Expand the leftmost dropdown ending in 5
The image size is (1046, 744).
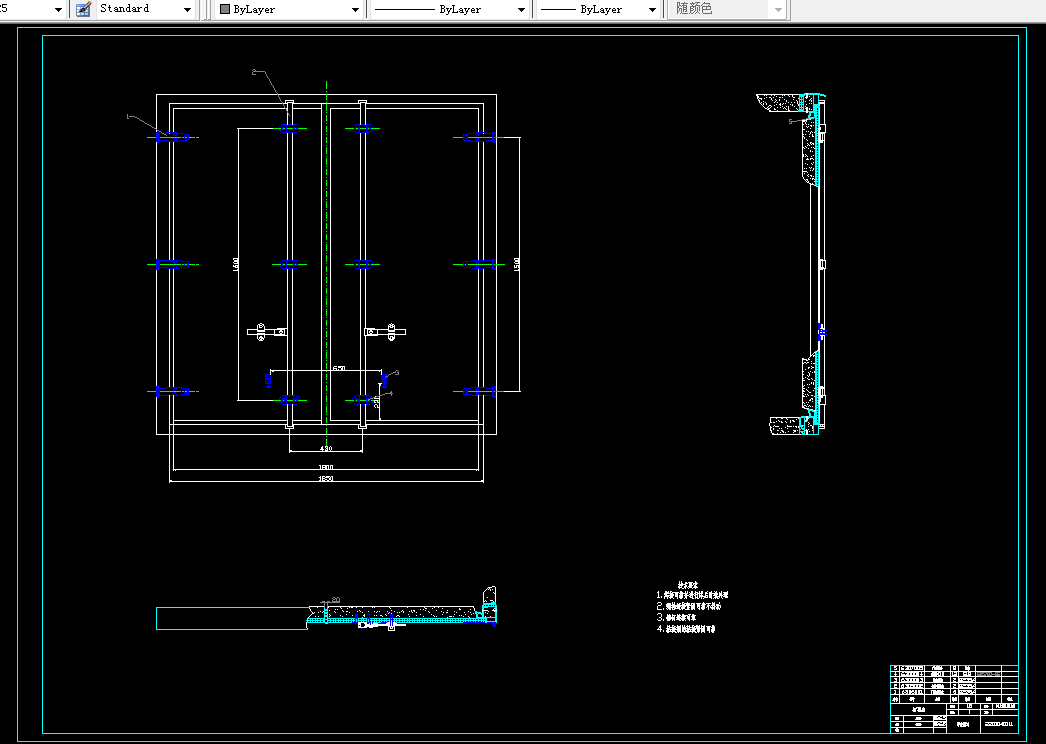(58, 9)
